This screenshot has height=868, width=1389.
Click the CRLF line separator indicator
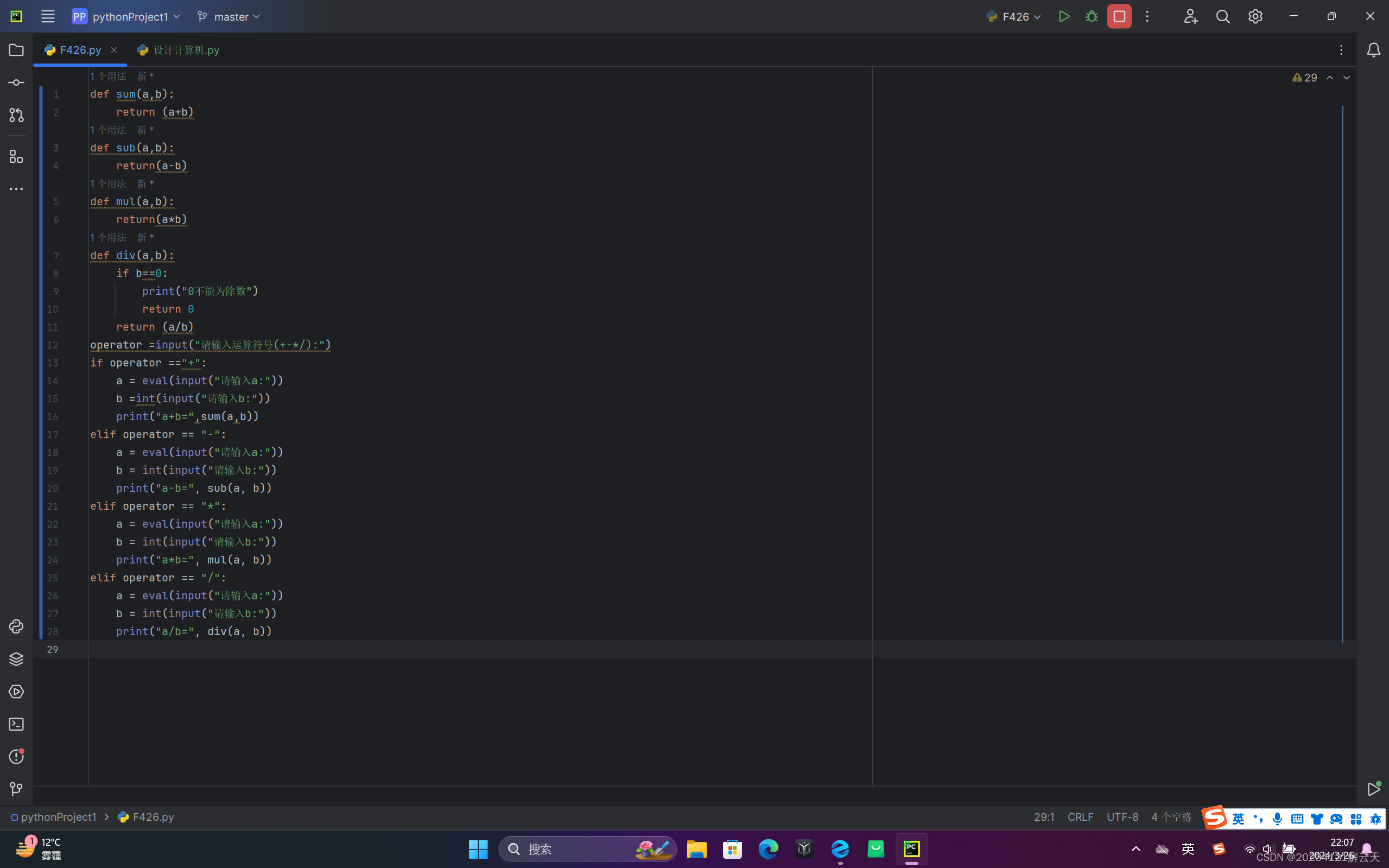(1080, 816)
